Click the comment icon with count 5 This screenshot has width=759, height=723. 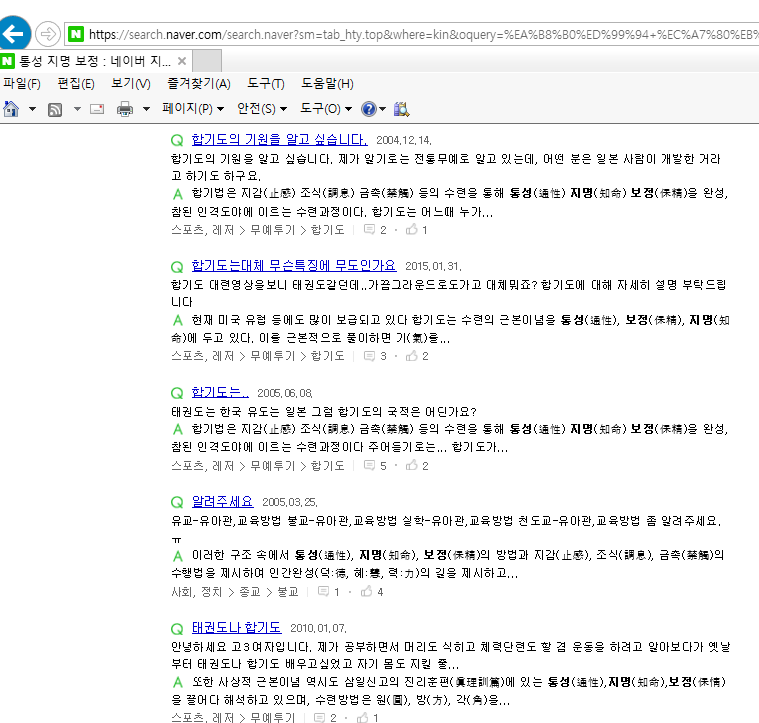369,466
